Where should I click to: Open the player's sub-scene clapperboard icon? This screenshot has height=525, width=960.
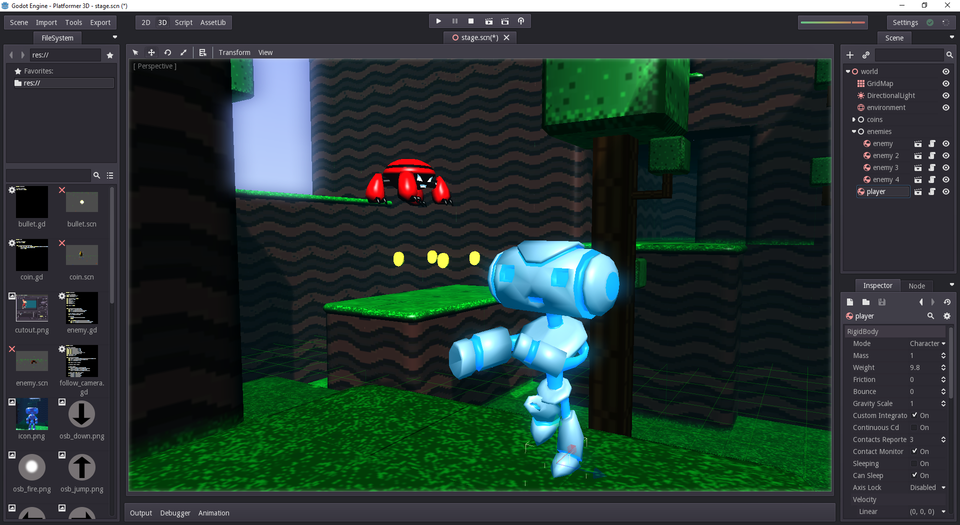coord(918,192)
